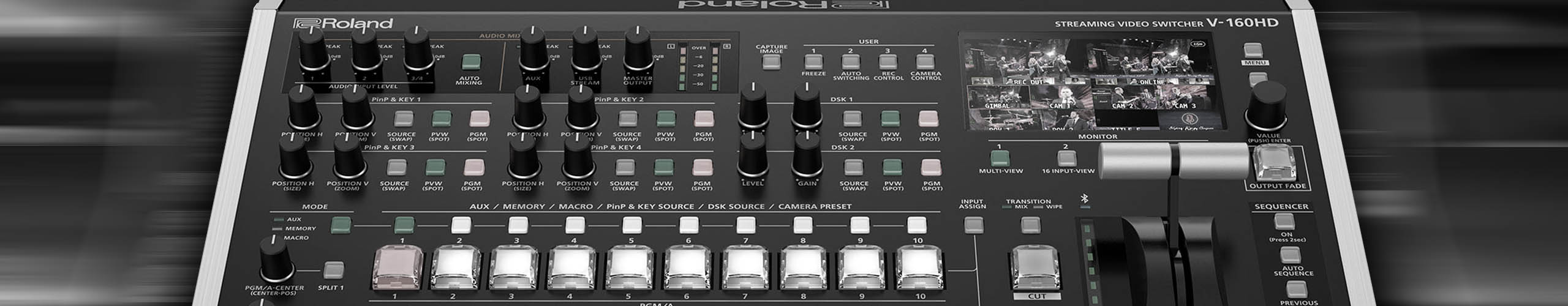Toggle PinP & KEY 1 PVW button
Image resolution: width=1568 pixels, height=306 pixels.
click(x=440, y=119)
